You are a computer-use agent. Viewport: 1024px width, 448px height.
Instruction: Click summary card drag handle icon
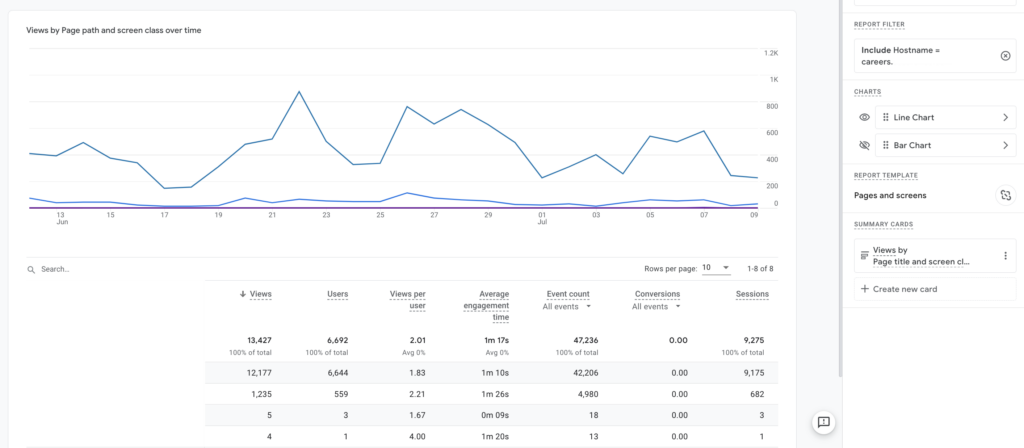click(x=864, y=255)
